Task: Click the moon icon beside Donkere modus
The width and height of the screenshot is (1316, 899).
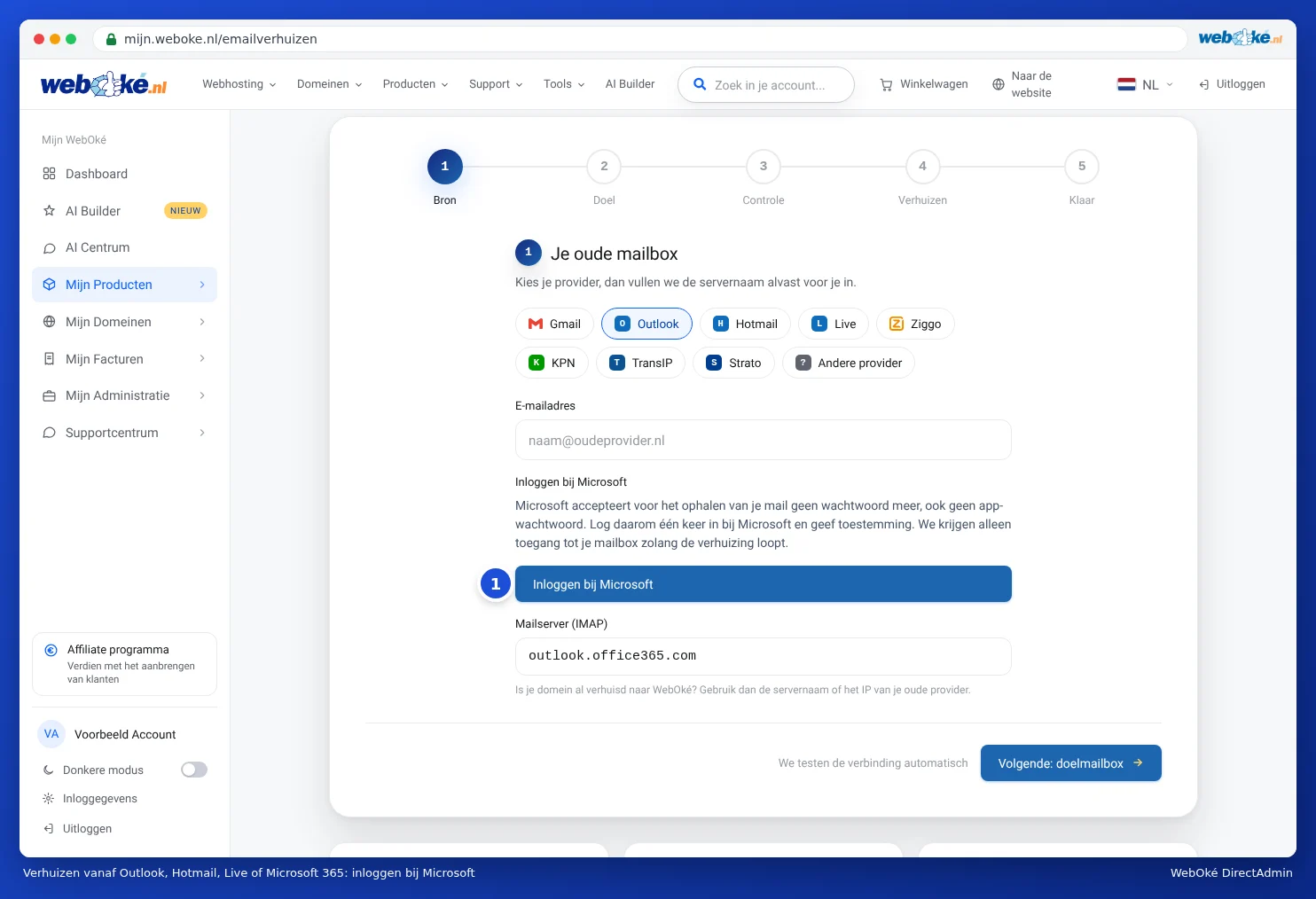Action: point(49,770)
